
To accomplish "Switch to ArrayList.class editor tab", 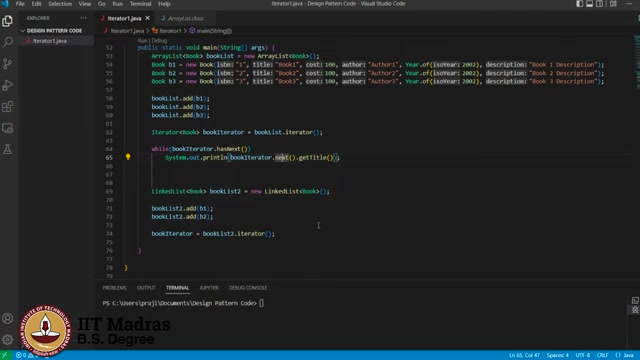I will [185, 18].
